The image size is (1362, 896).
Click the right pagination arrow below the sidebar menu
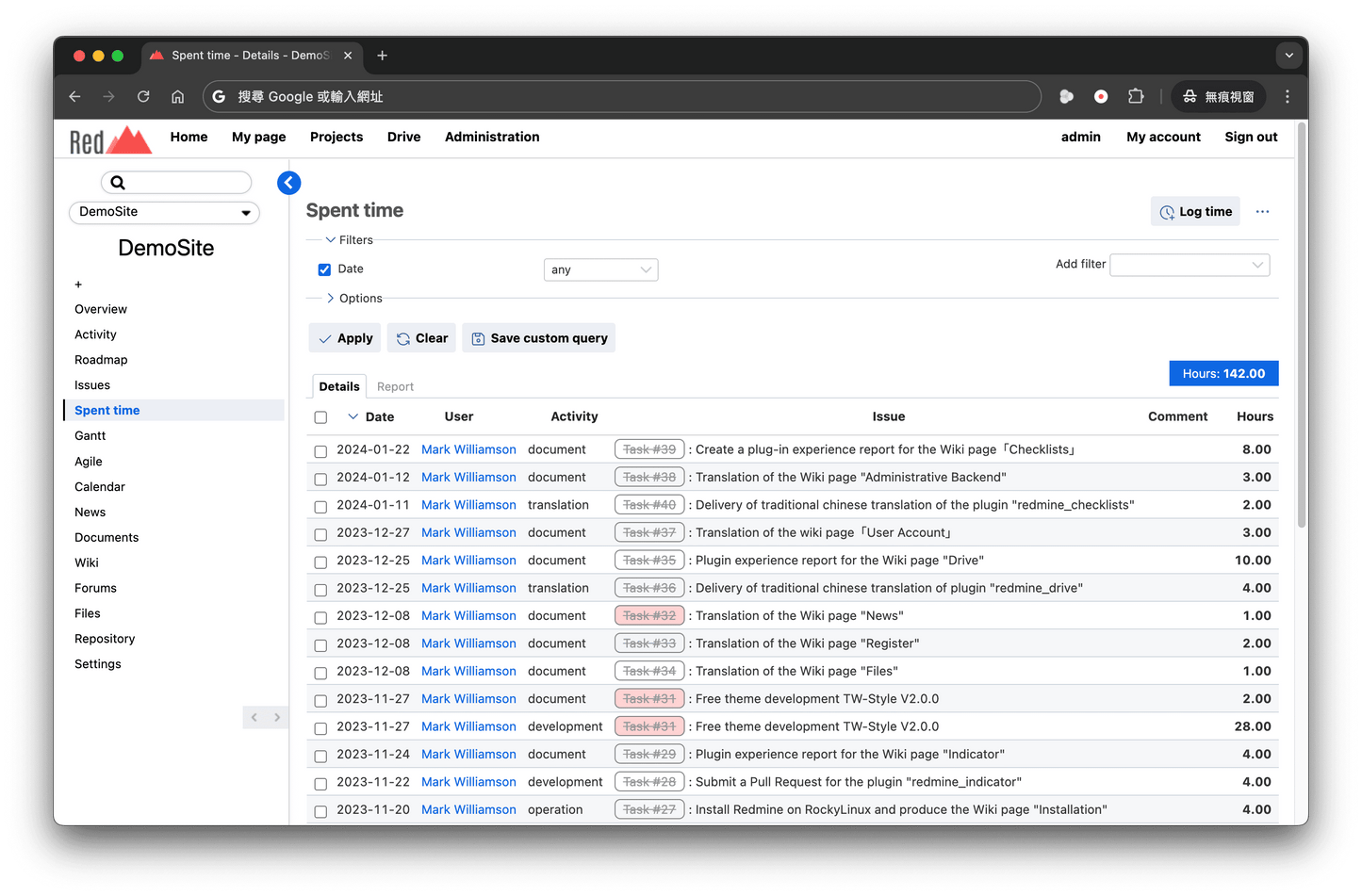pos(276,717)
